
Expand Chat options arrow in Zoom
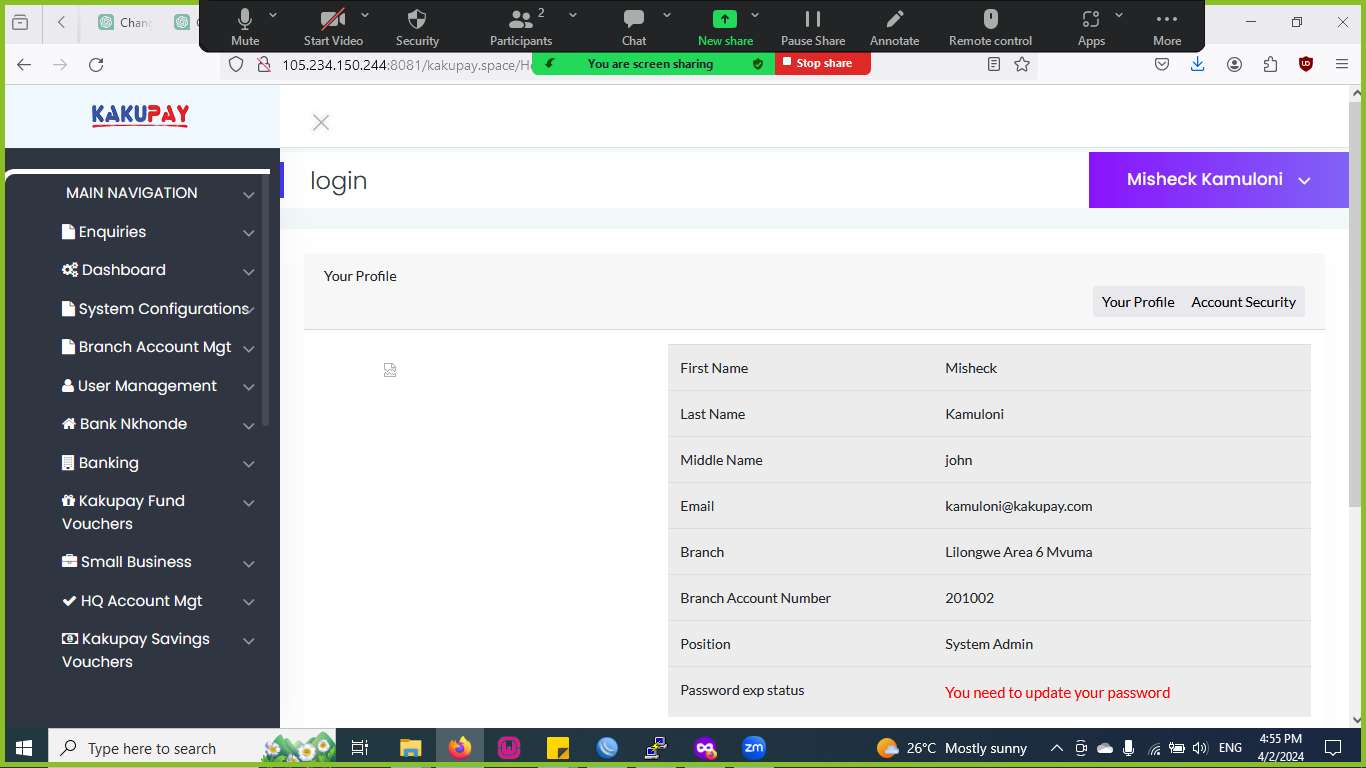(667, 15)
